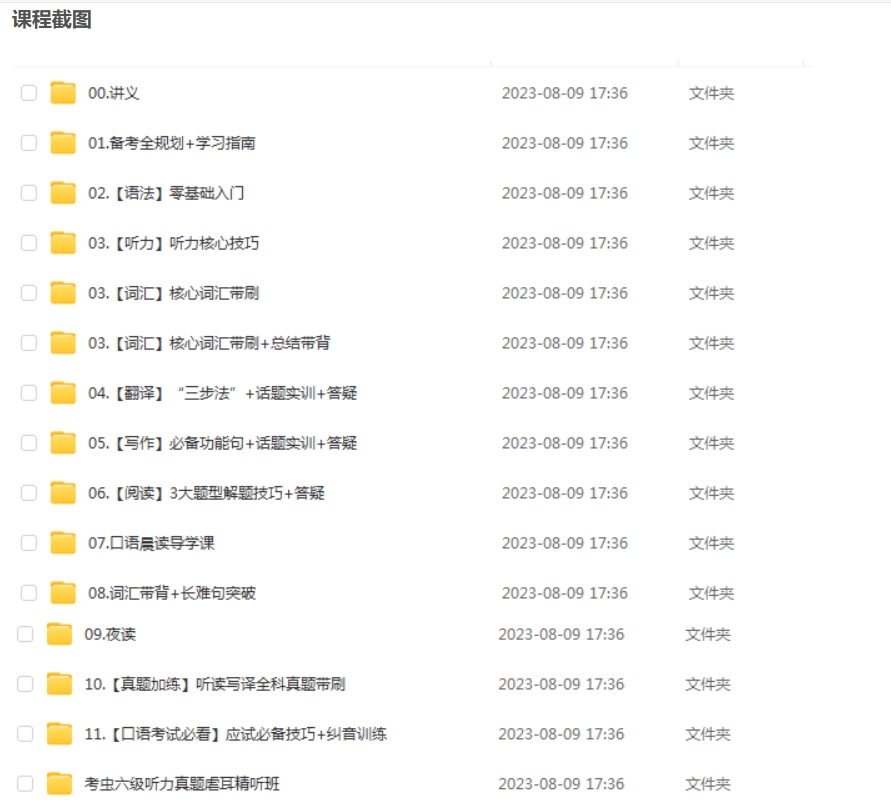Select the 课程截图 heading text
The width and height of the screenshot is (891, 811).
(x=52, y=20)
